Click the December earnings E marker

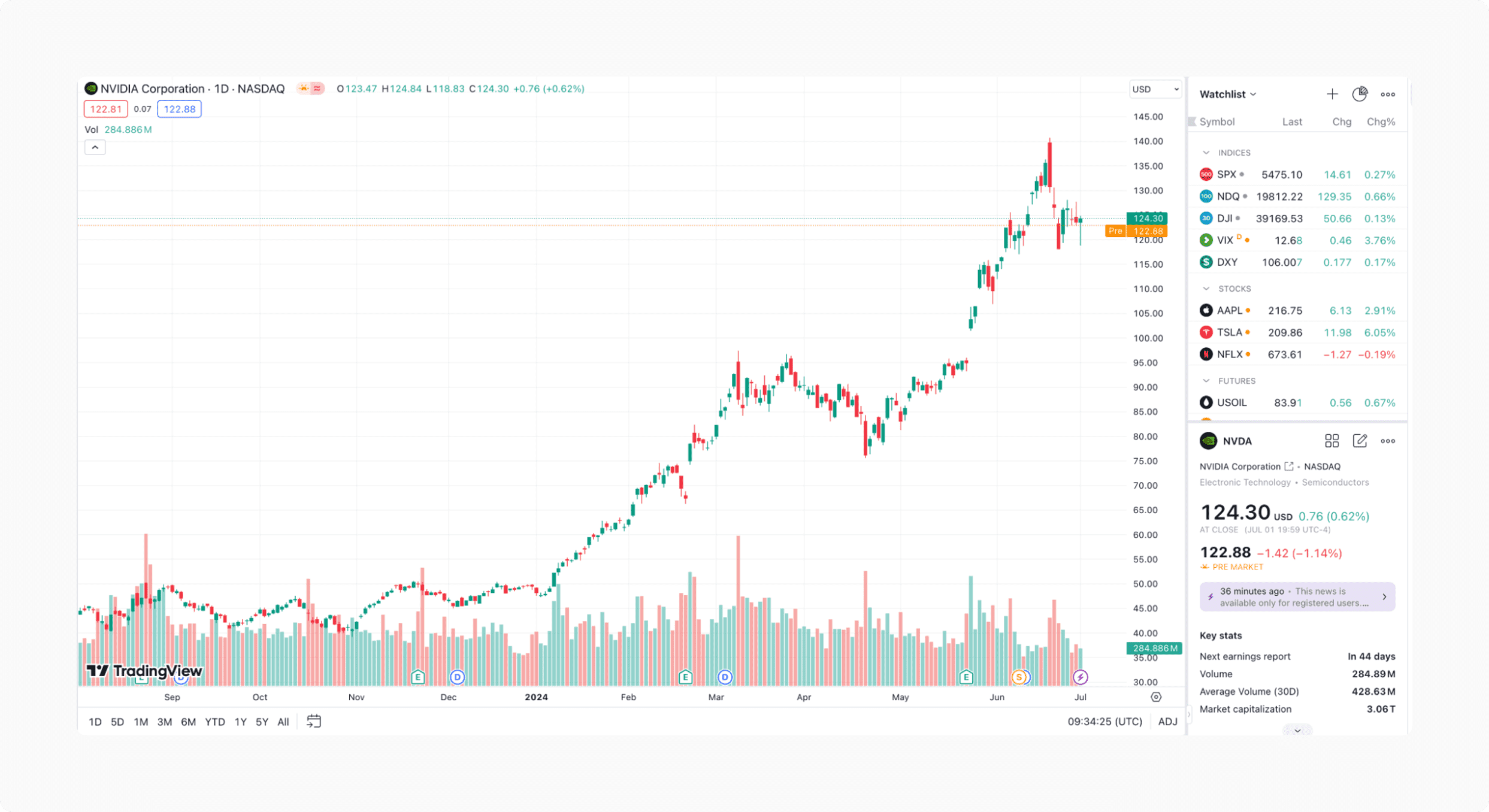pyautogui.click(x=418, y=677)
